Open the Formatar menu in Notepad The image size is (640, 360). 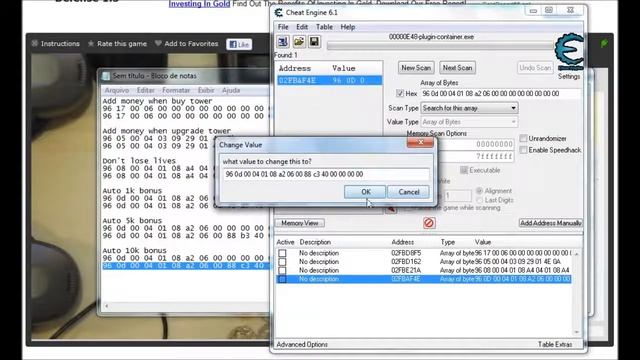point(176,90)
